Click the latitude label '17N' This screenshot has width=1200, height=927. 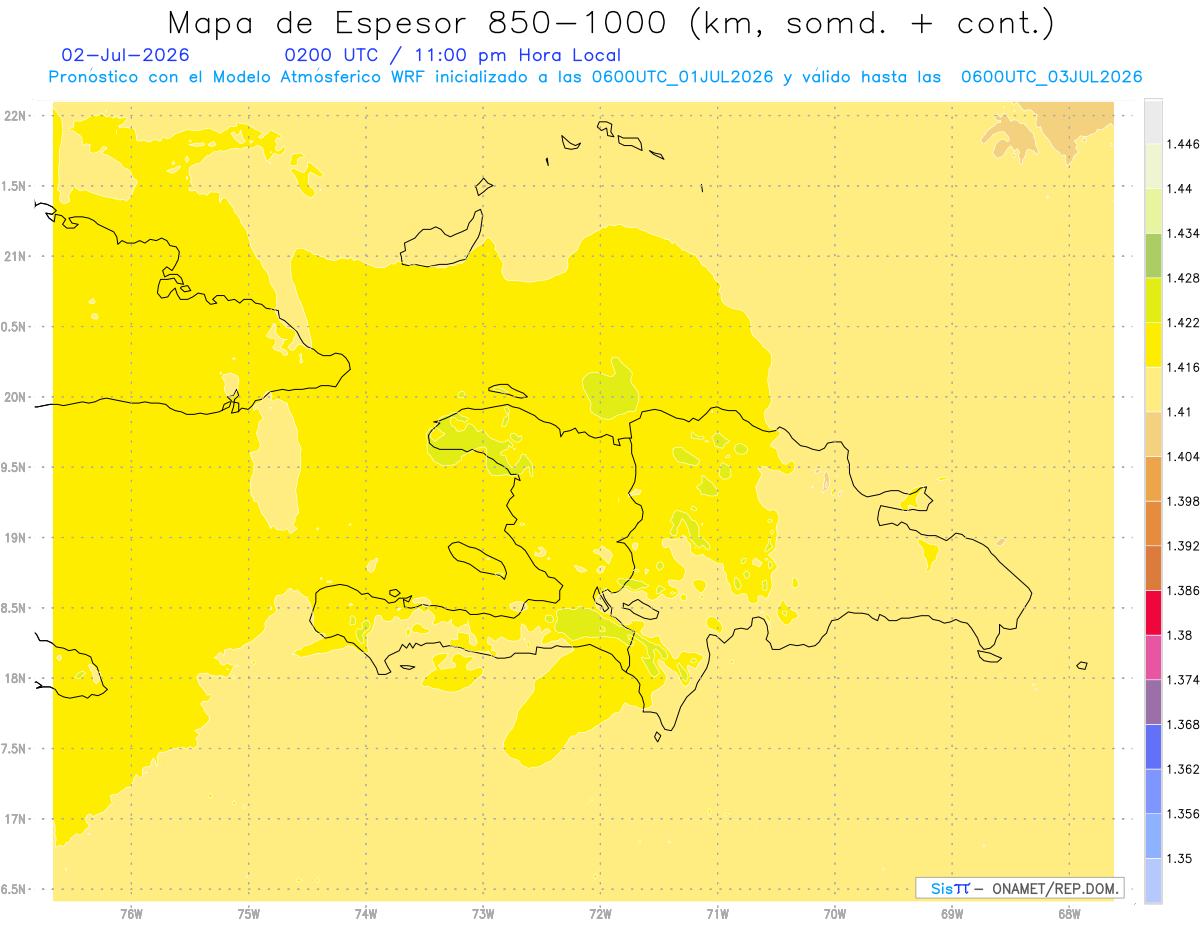(16, 819)
